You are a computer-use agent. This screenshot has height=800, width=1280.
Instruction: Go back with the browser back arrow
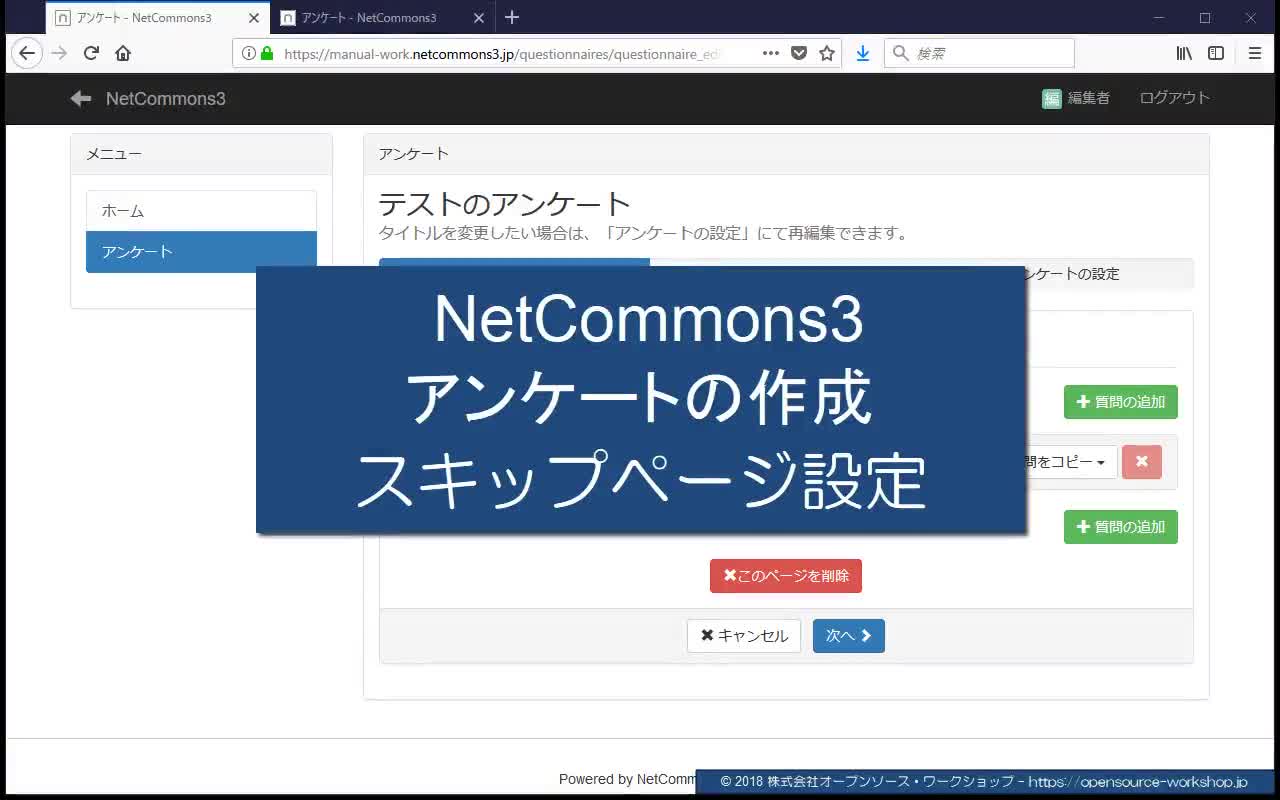(27, 53)
